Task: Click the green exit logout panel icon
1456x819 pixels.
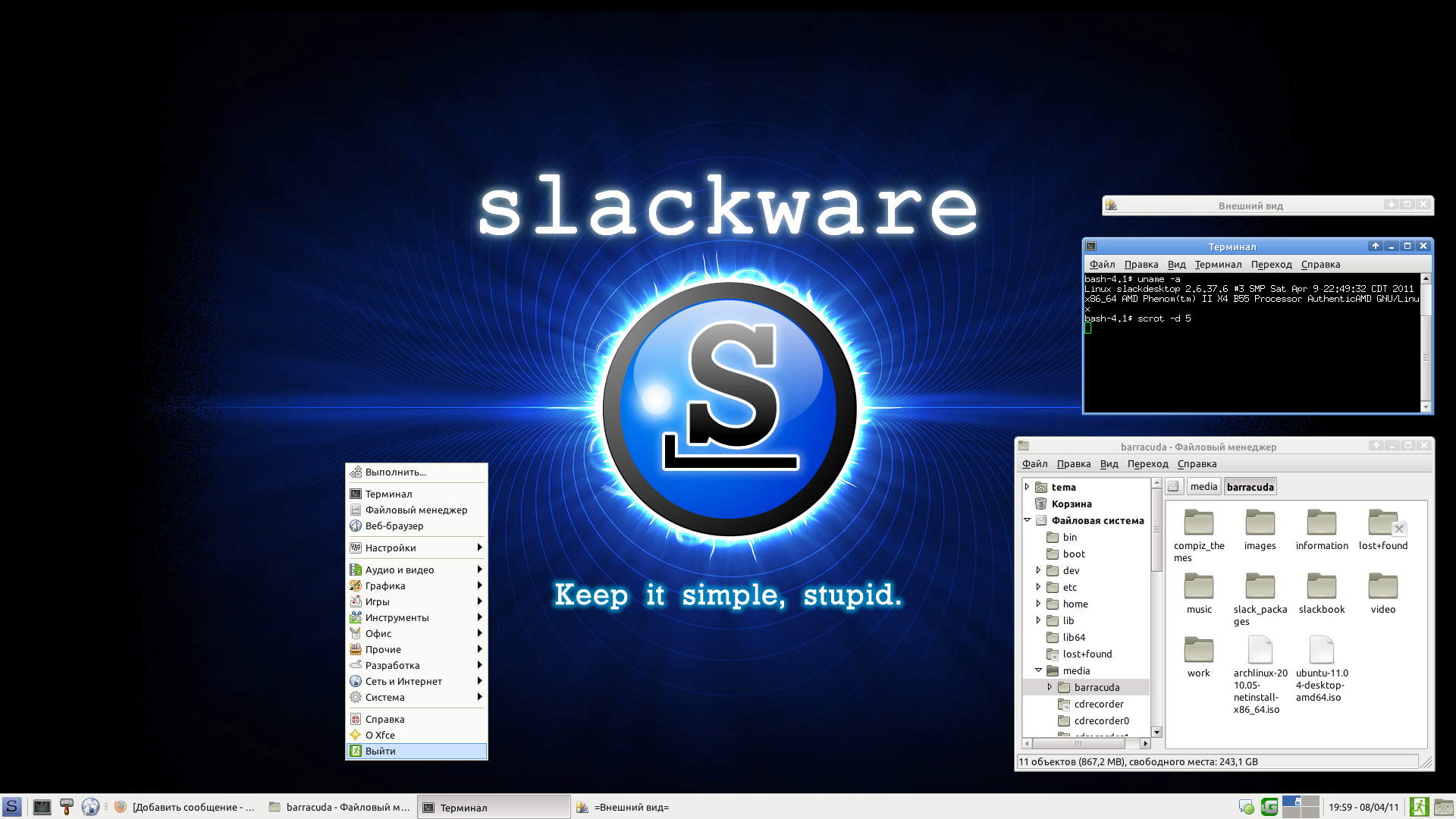Action: (1419, 807)
